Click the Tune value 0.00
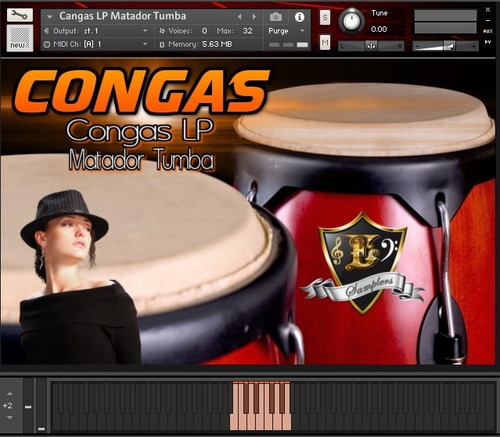 coord(379,29)
